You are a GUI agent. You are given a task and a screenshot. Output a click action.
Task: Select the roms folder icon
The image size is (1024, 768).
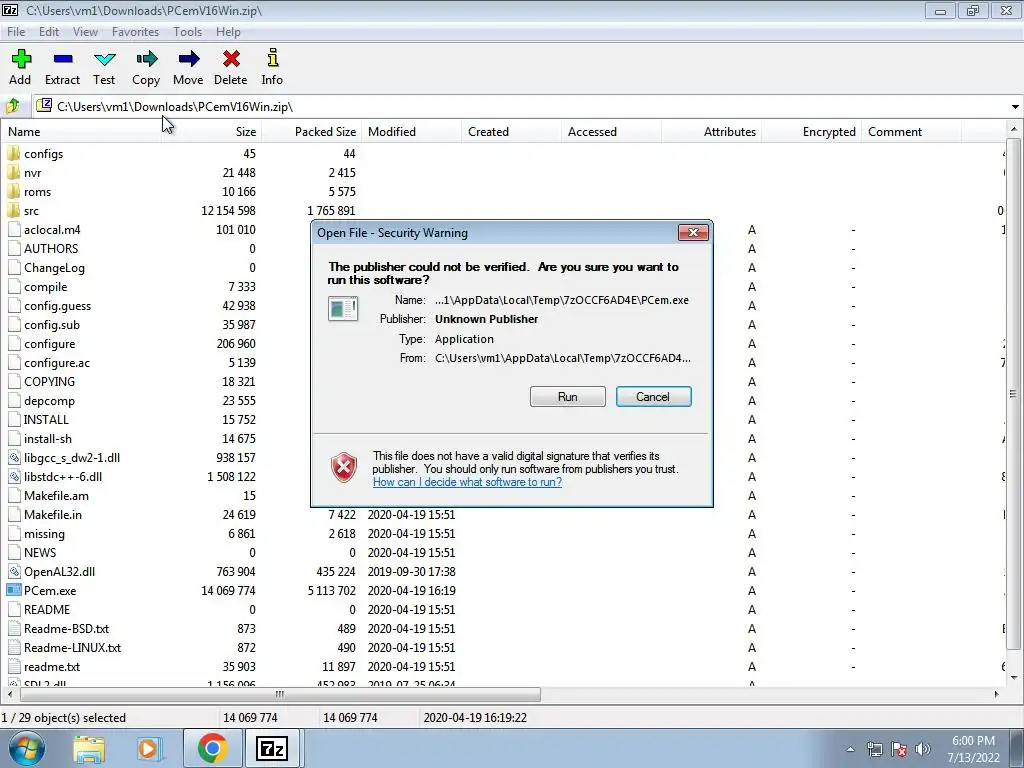14,191
